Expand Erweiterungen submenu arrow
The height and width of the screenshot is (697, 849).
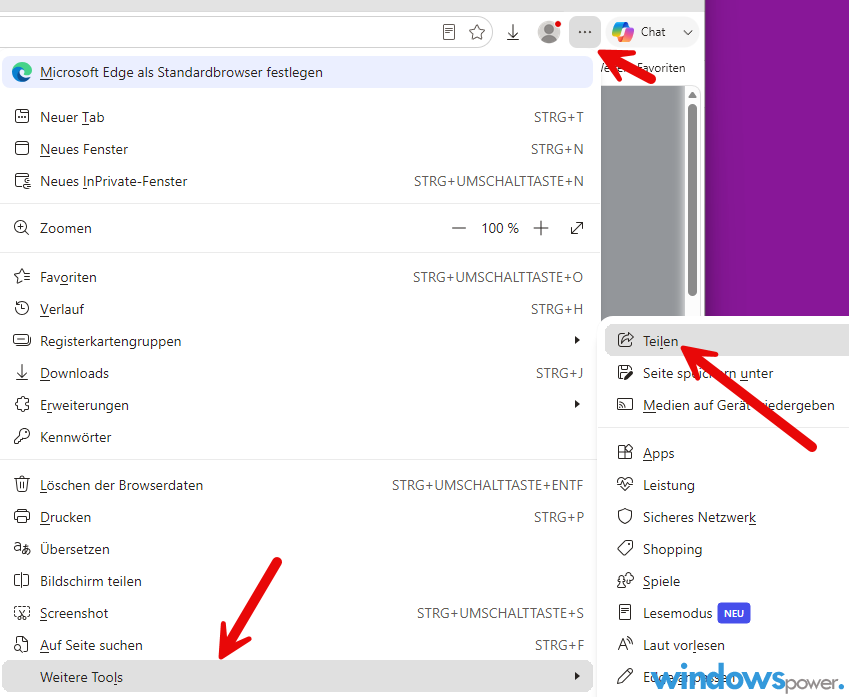point(577,404)
